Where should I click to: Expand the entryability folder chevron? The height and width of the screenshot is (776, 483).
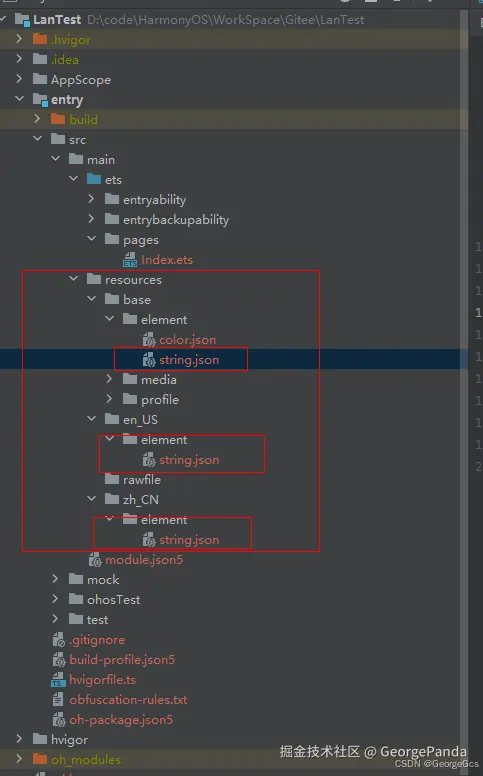click(x=92, y=198)
